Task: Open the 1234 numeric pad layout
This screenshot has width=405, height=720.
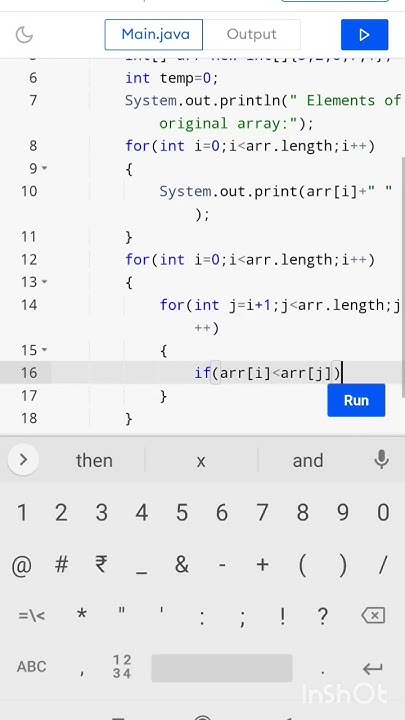Action: click(x=122, y=667)
